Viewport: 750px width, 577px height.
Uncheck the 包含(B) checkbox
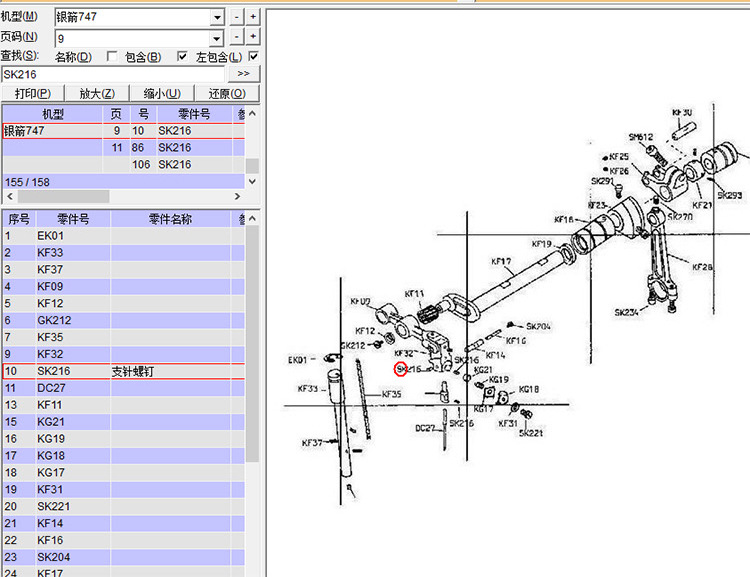(182, 57)
